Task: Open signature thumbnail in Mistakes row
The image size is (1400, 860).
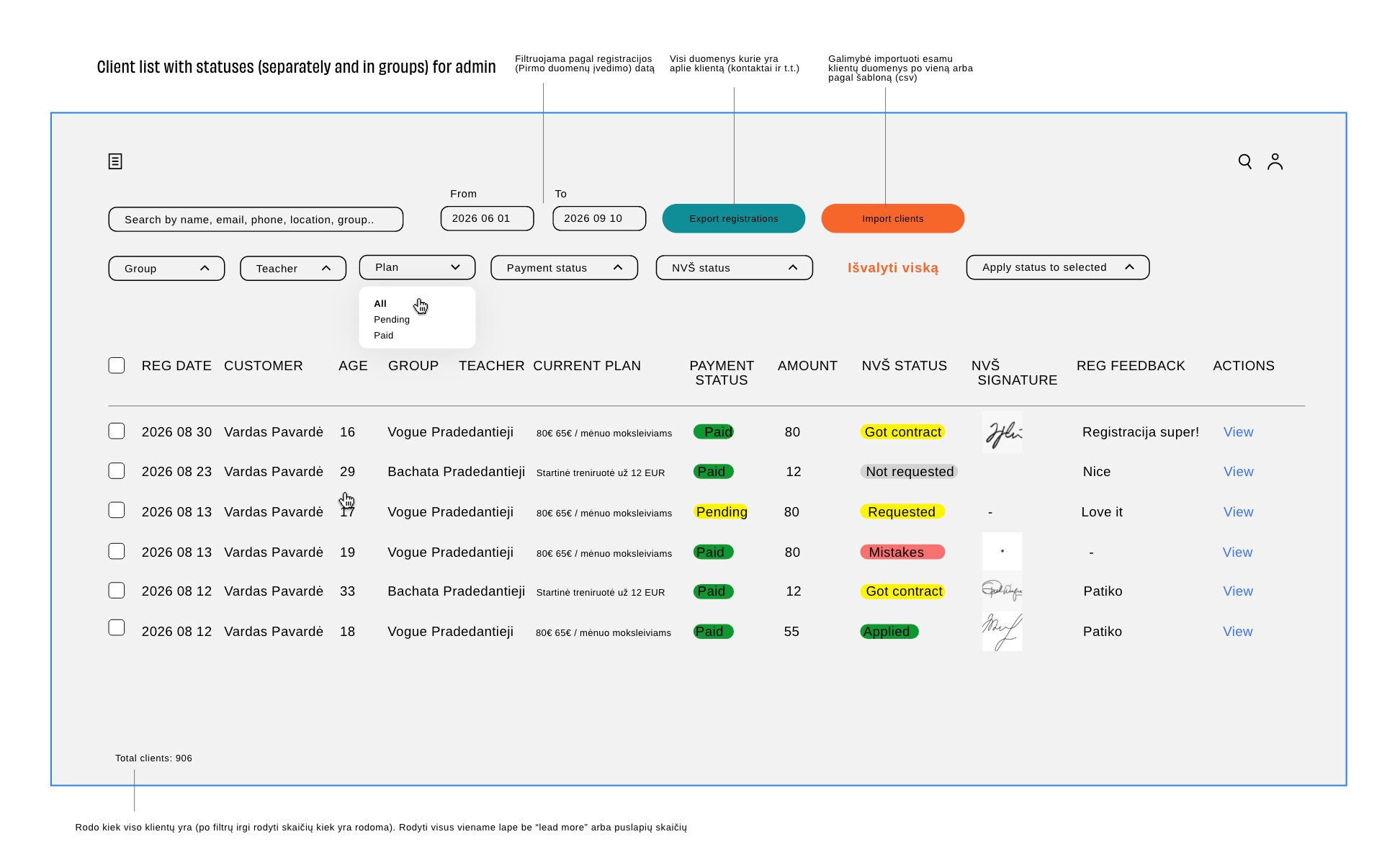Action: (x=1002, y=551)
